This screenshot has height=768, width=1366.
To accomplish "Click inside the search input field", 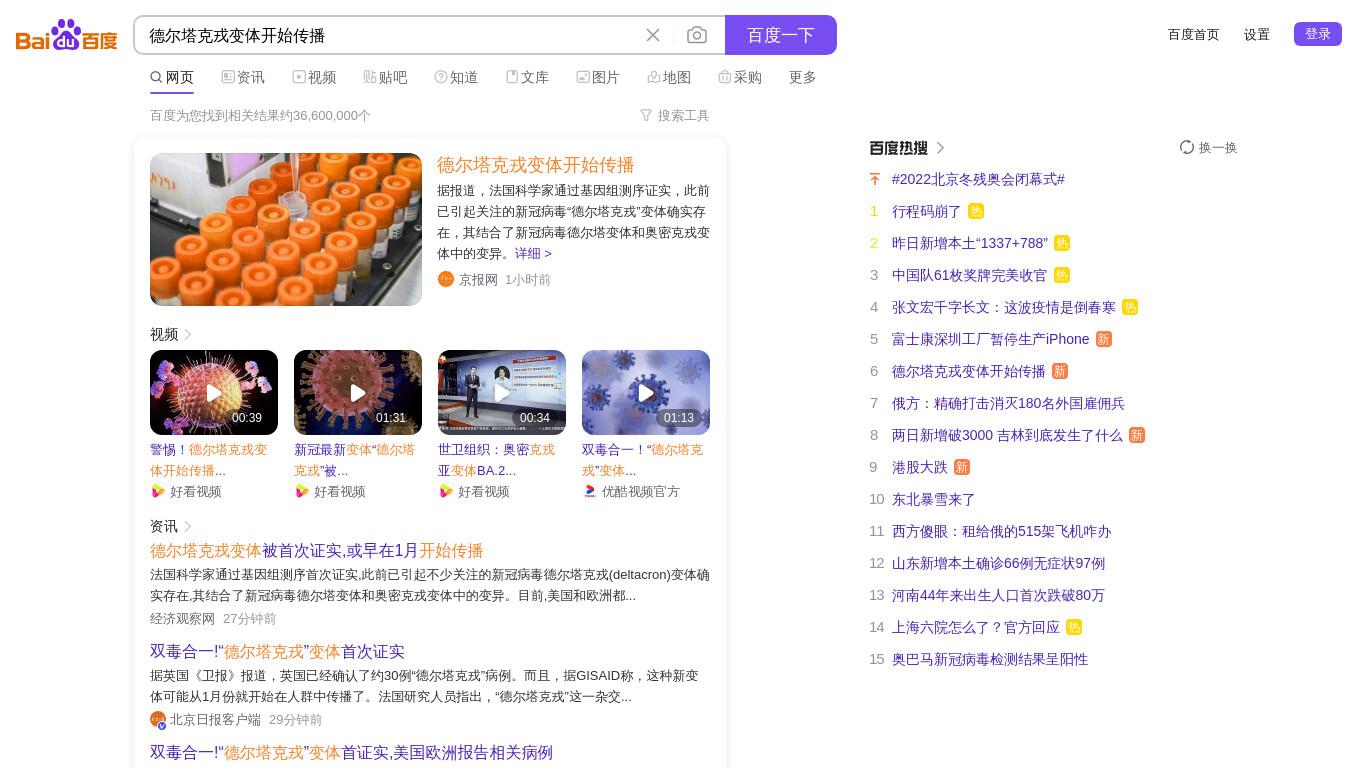I will (x=390, y=35).
